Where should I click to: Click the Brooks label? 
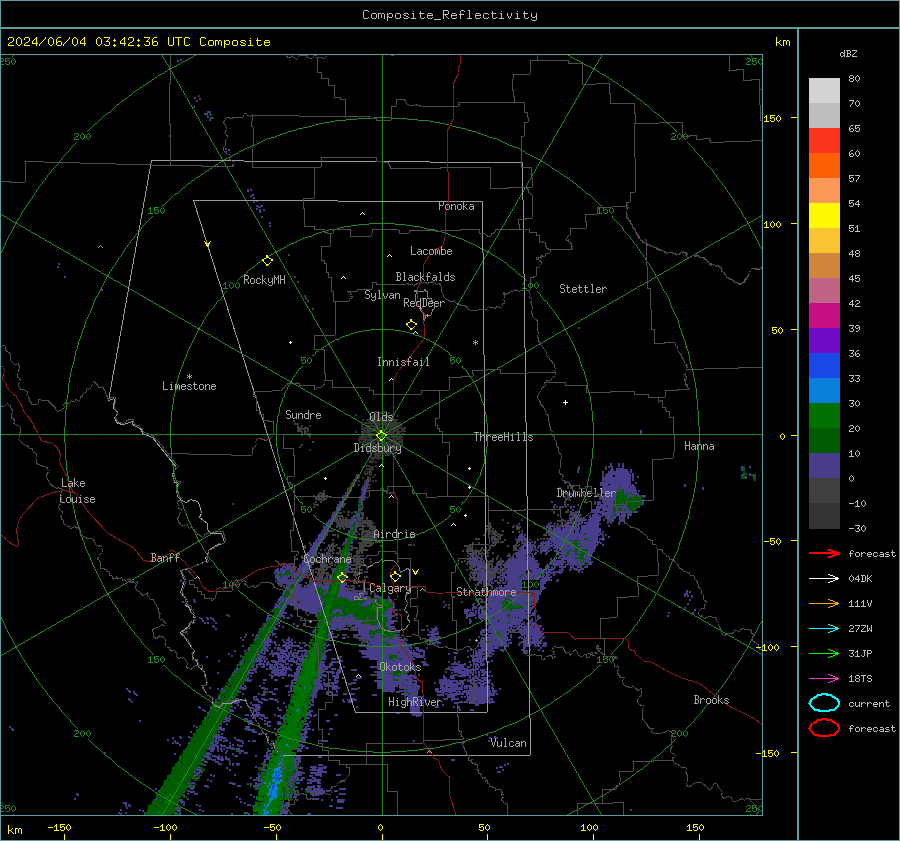(x=711, y=700)
